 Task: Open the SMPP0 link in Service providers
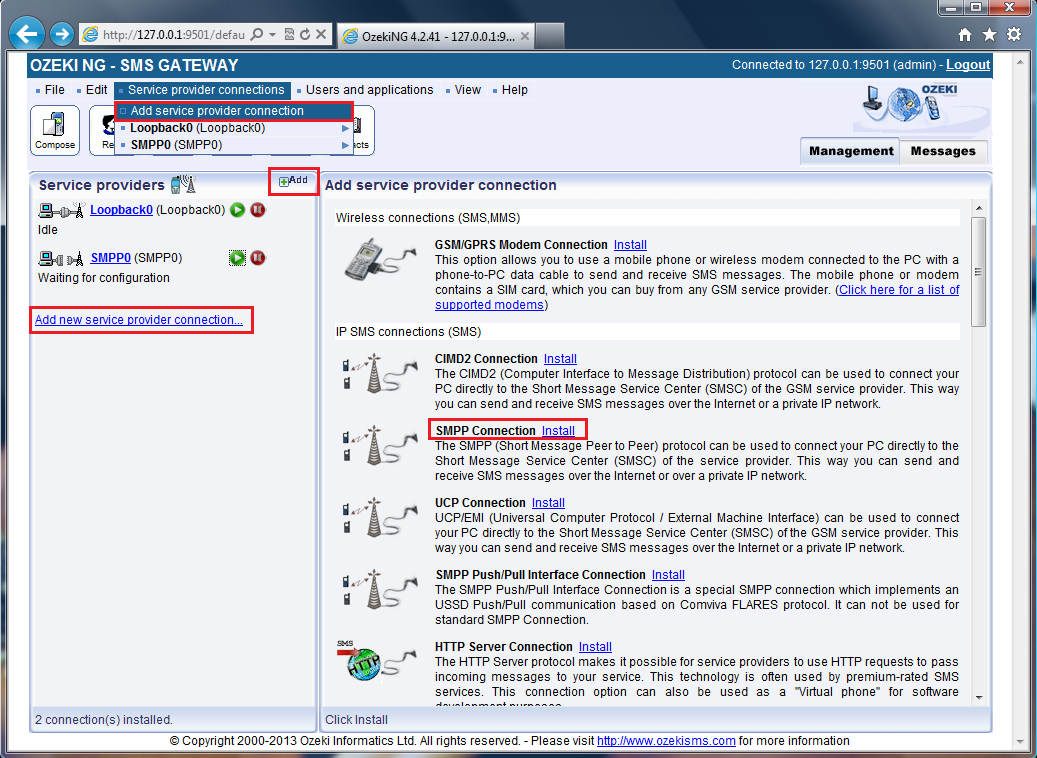coord(110,258)
